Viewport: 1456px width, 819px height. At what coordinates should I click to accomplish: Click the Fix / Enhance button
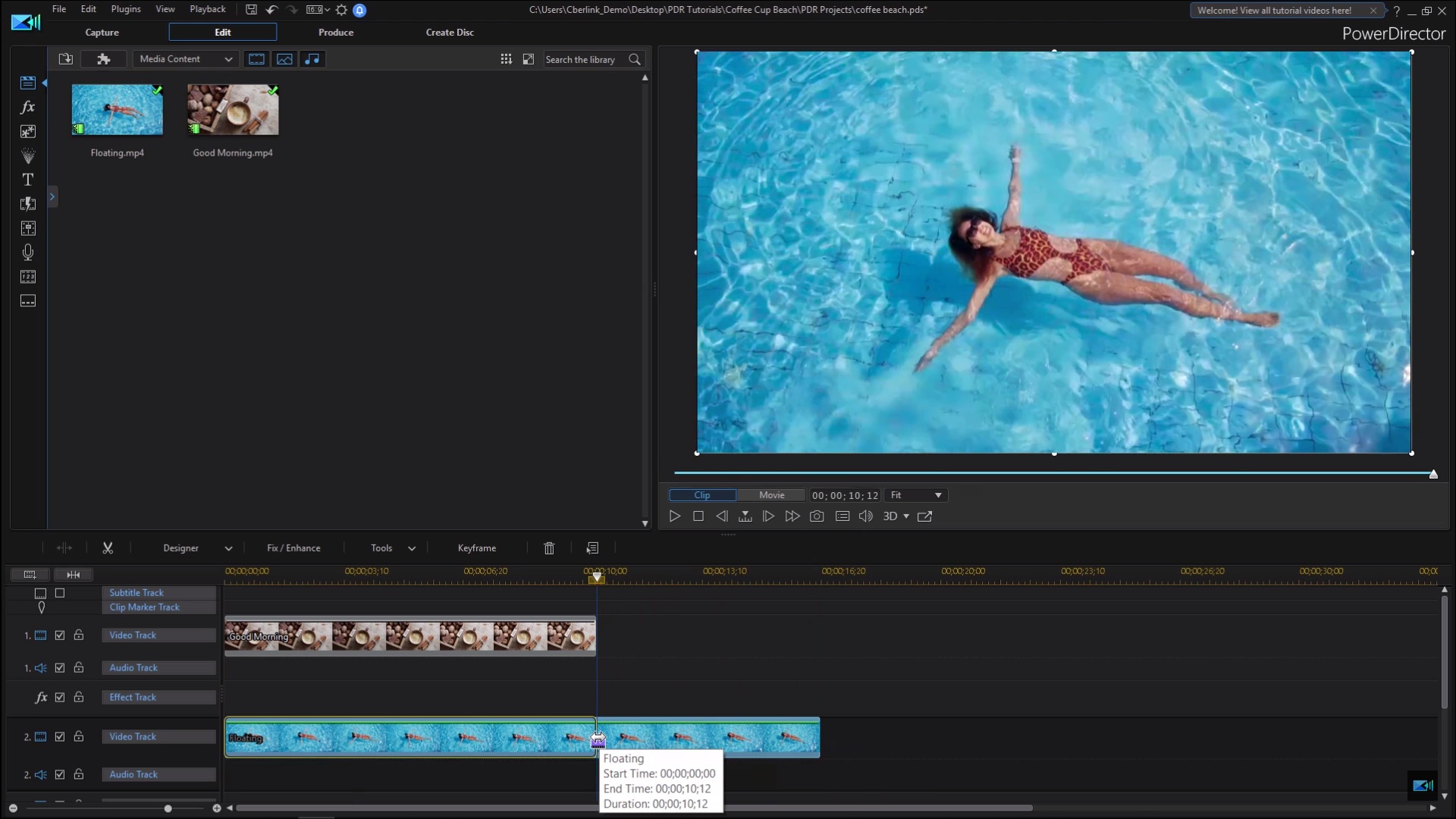[x=293, y=548]
